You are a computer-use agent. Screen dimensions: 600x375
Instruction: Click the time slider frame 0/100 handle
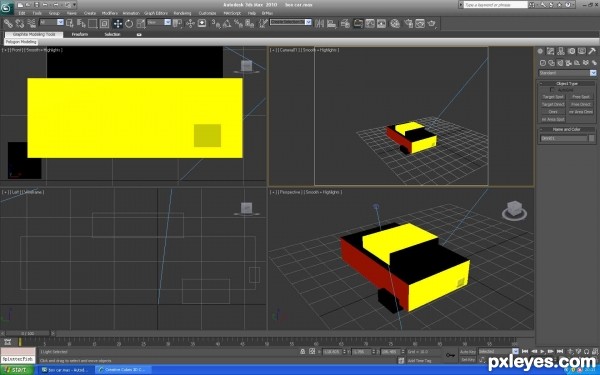pos(28,334)
